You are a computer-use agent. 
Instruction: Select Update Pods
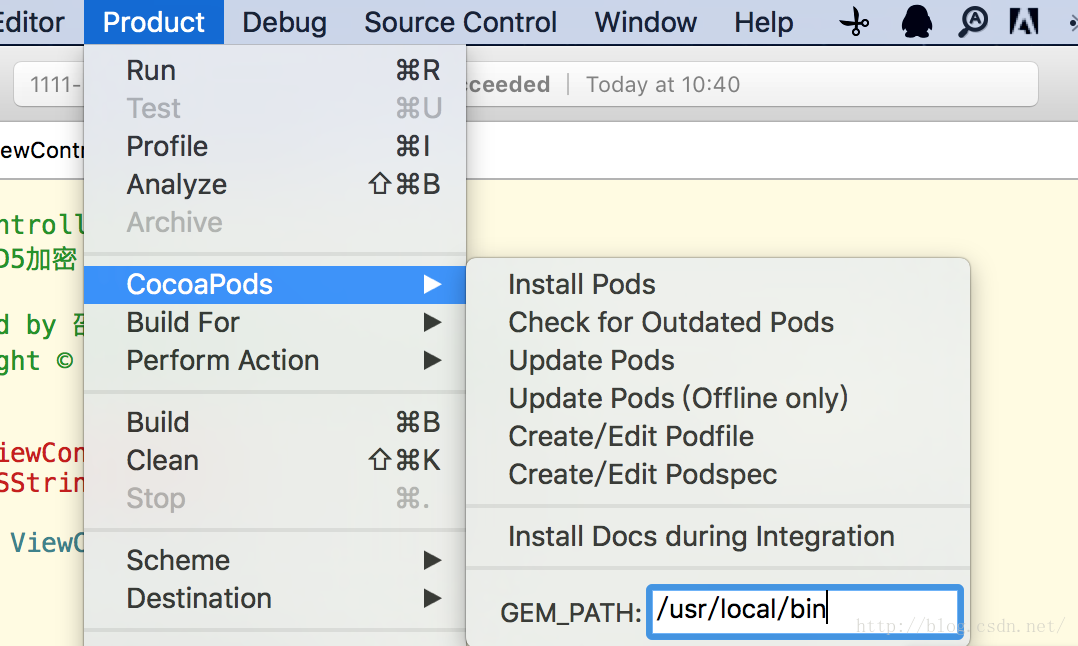(x=718, y=360)
